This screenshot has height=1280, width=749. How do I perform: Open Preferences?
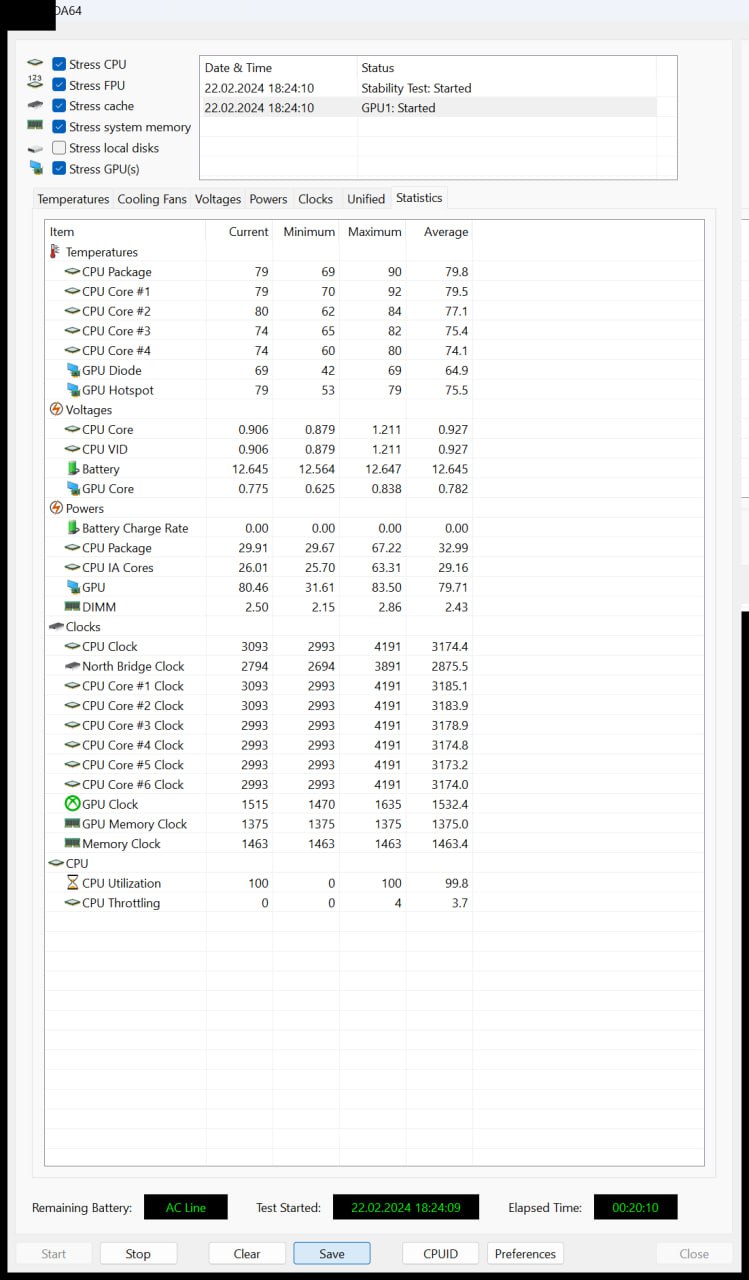point(525,1254)
